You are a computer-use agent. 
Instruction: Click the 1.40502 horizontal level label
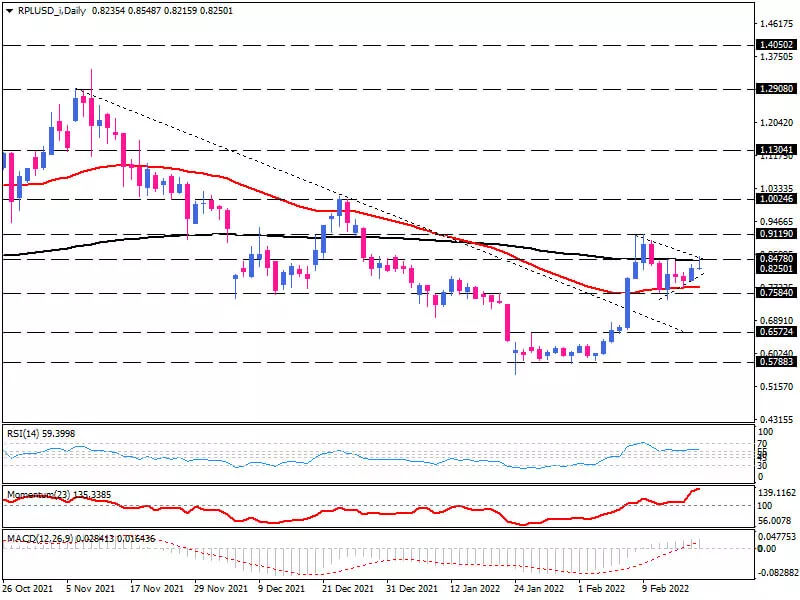(777, 45)
